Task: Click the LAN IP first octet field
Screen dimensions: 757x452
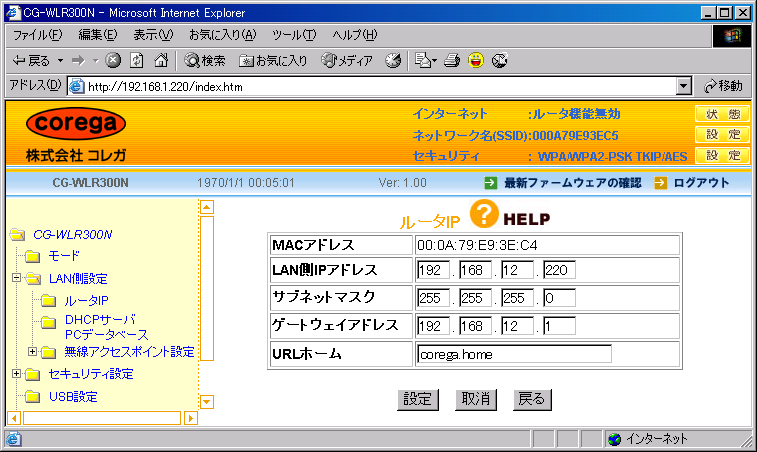Action: click(433, 270)
